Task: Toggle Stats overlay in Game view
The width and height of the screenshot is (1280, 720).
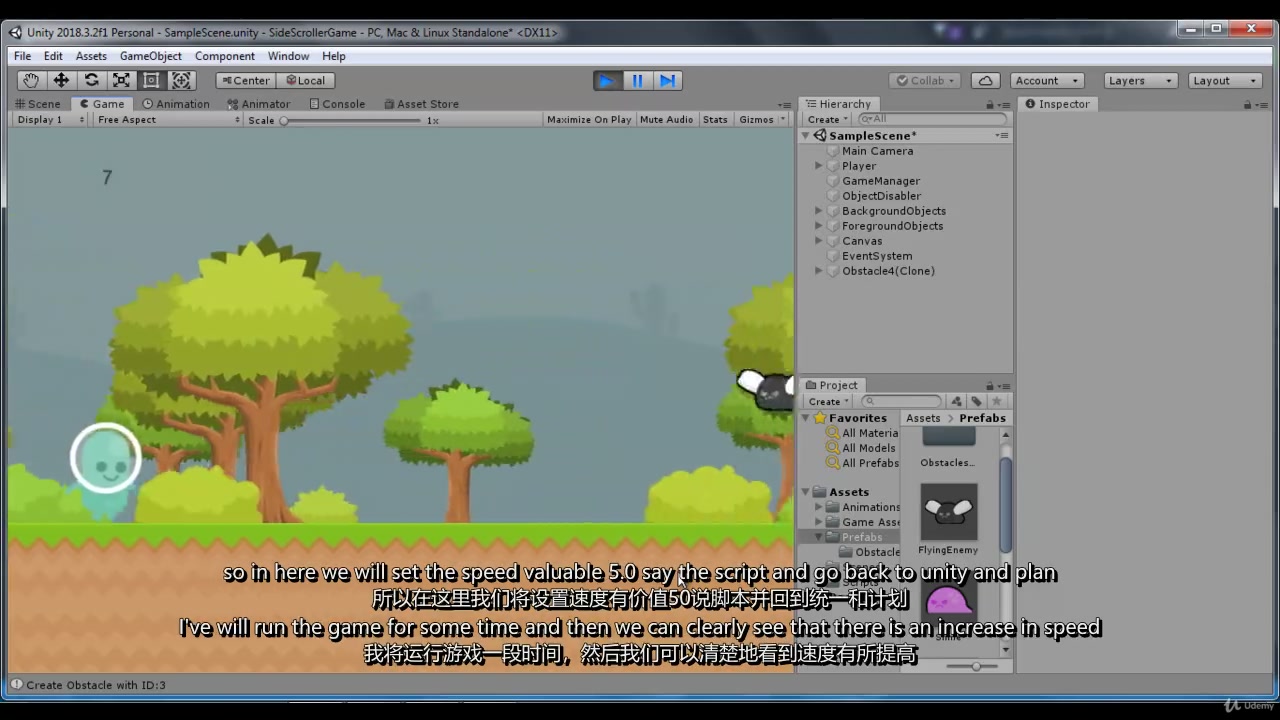Action: pyautogui.click(x=715, y=119)
